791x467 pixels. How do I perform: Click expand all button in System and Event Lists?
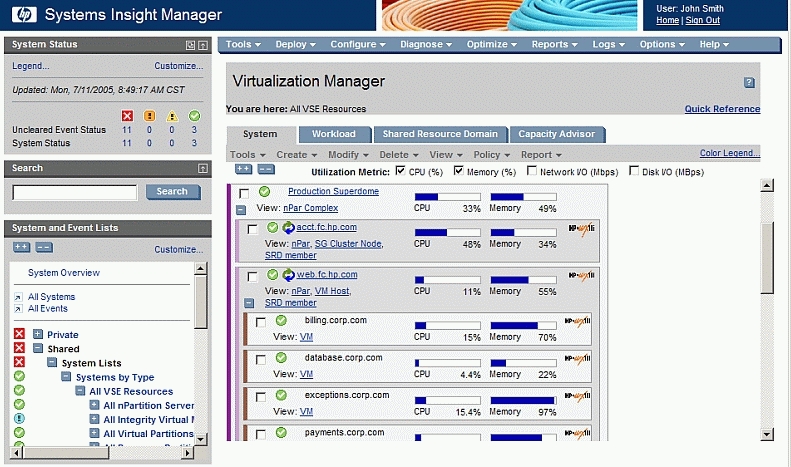pyautogui.click(x=22, y=247)
